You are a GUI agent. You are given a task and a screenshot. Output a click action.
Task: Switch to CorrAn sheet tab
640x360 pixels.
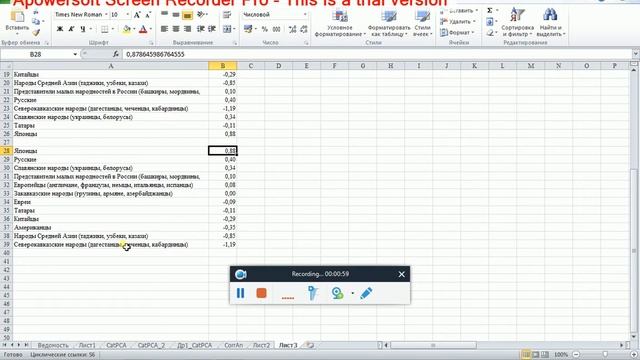click(x=233, y=345)
